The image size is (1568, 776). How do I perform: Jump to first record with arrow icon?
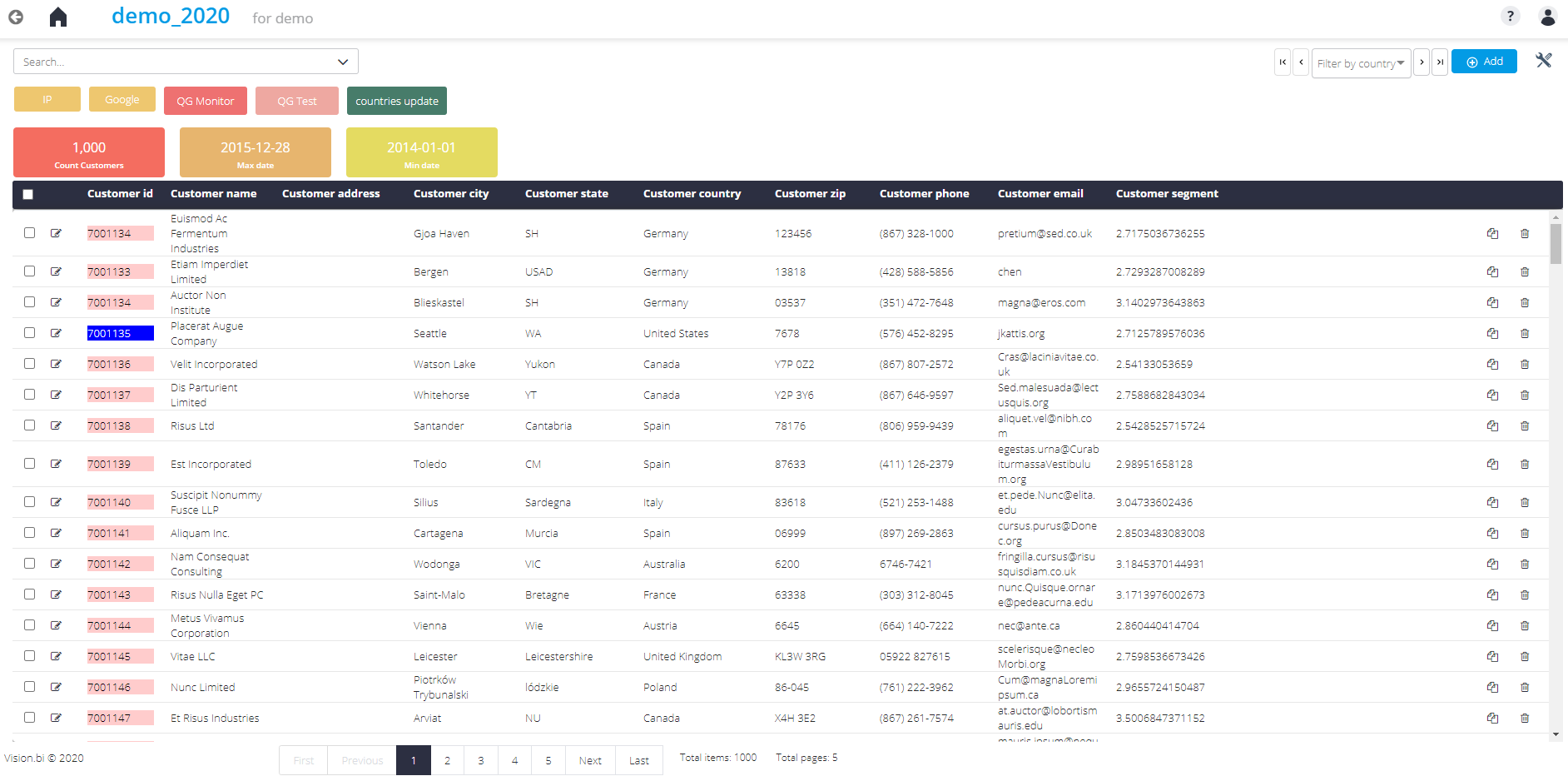click(x=1283, y=62)
